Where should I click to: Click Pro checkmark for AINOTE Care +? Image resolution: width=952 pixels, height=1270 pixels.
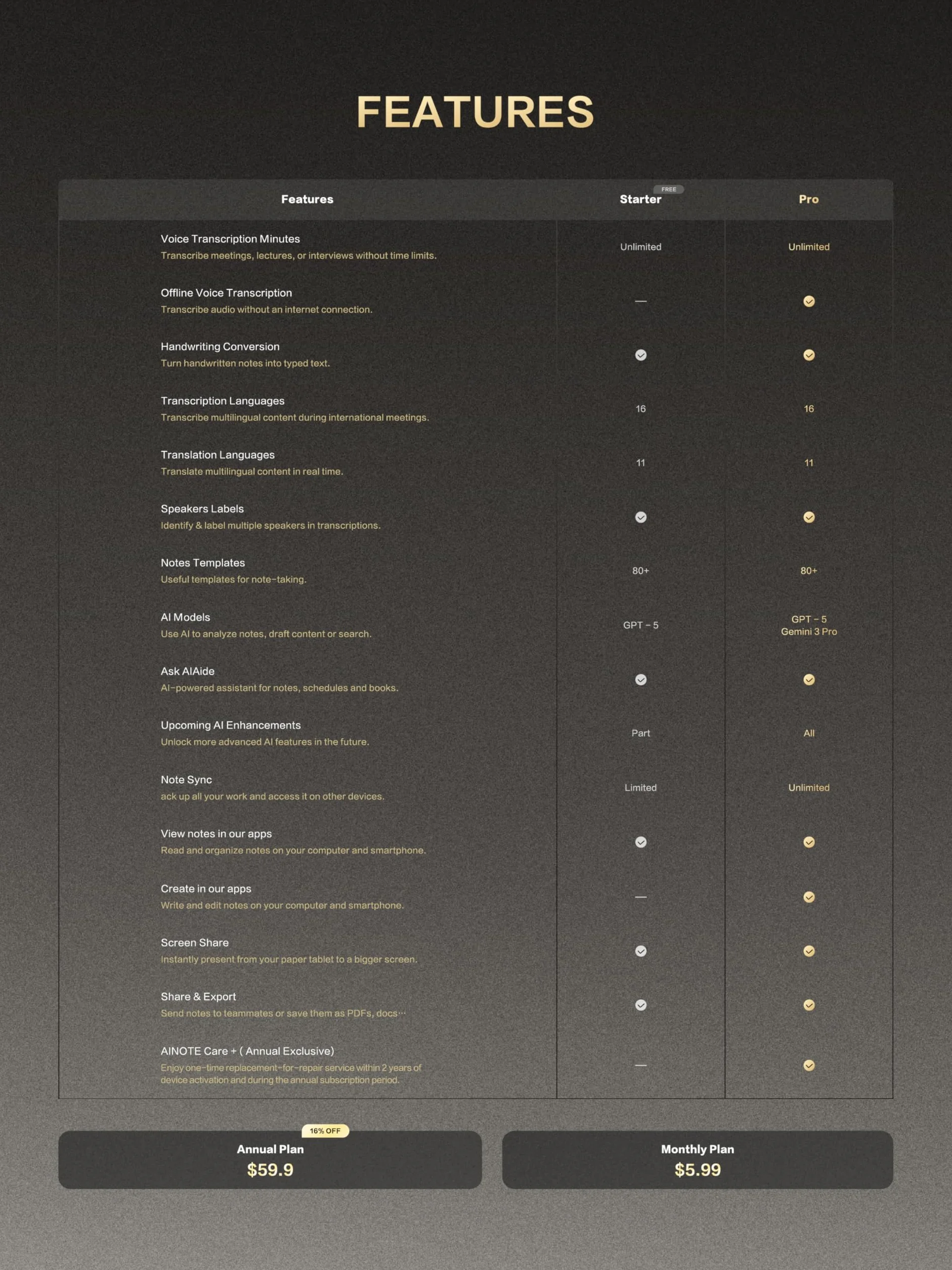coord(808,1065)
